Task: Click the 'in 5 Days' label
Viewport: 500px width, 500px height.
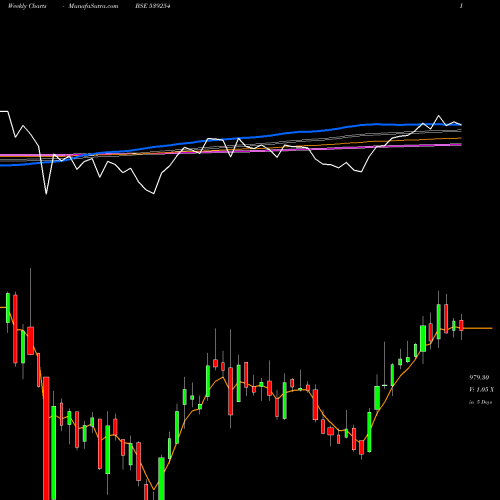Action: 480,402
